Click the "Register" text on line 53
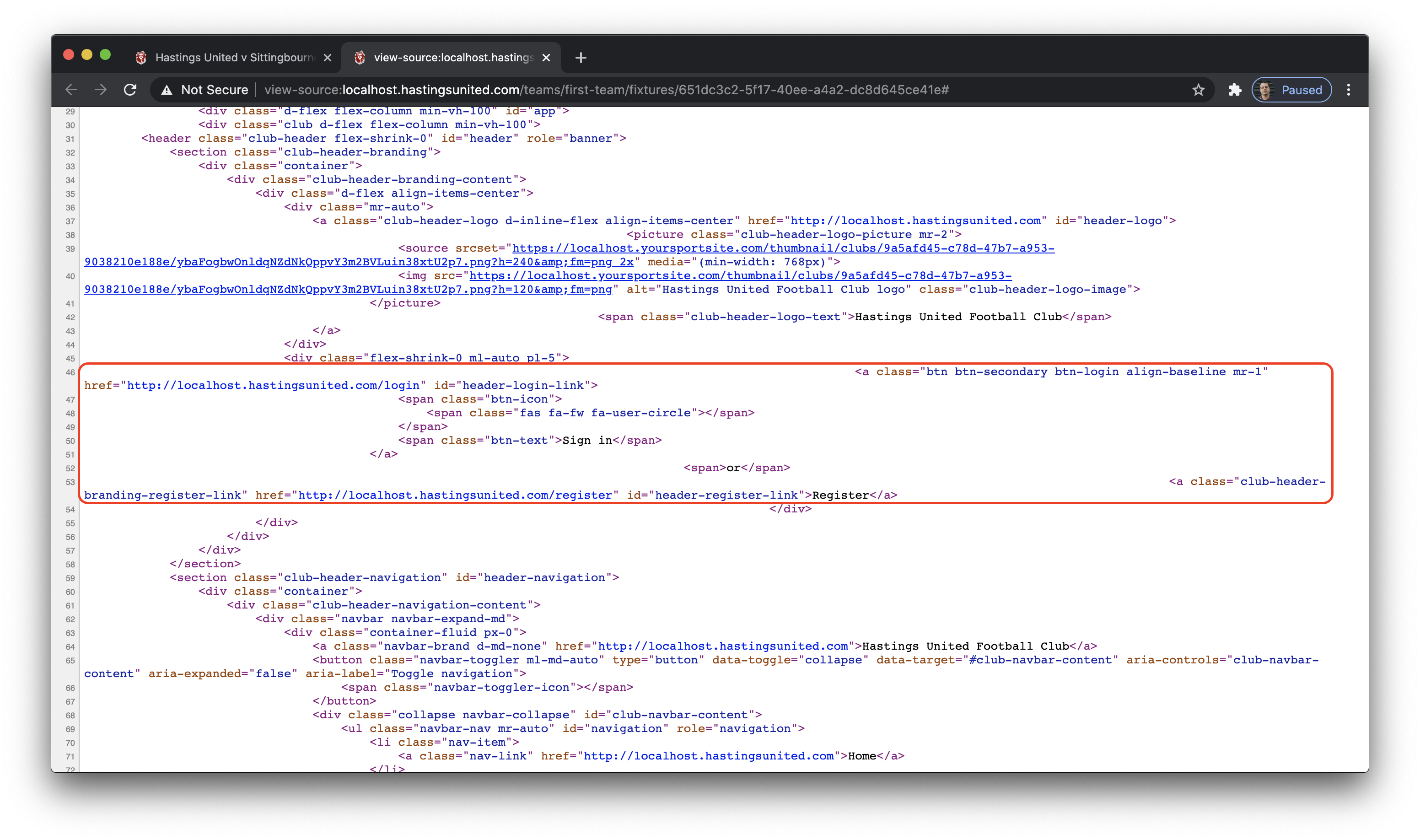Image resolution: width=1420 pixels, height=840 pixels. click(840, 495)
